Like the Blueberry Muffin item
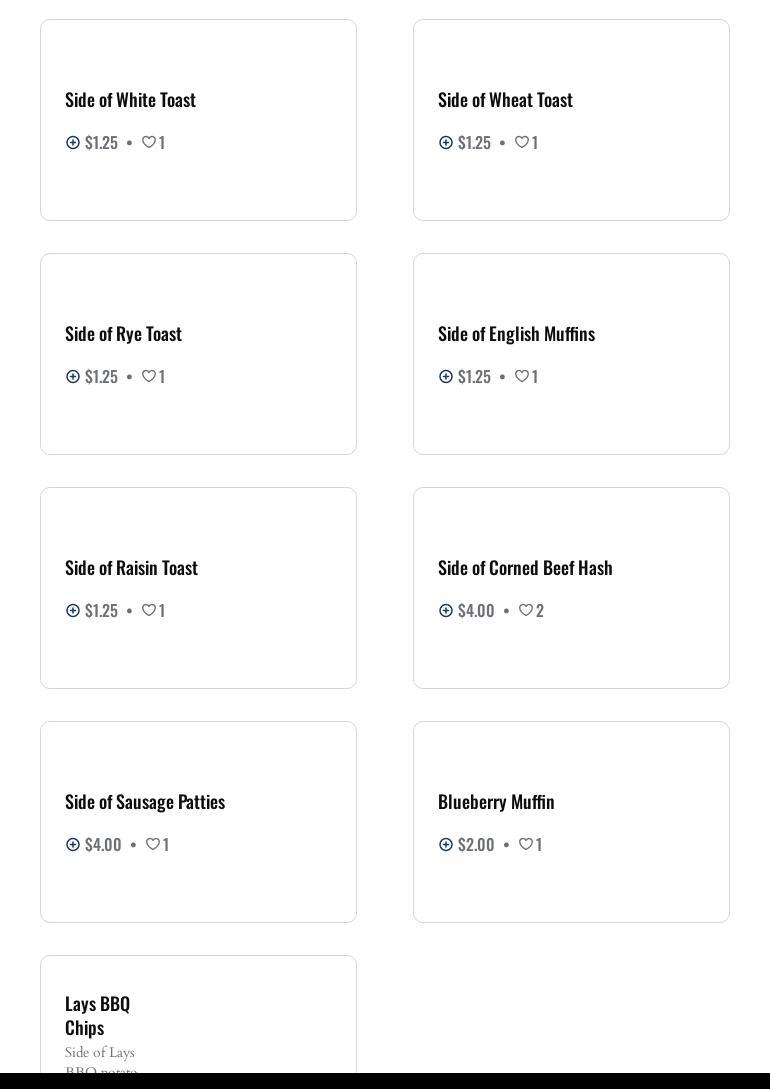 click(526, 845)
